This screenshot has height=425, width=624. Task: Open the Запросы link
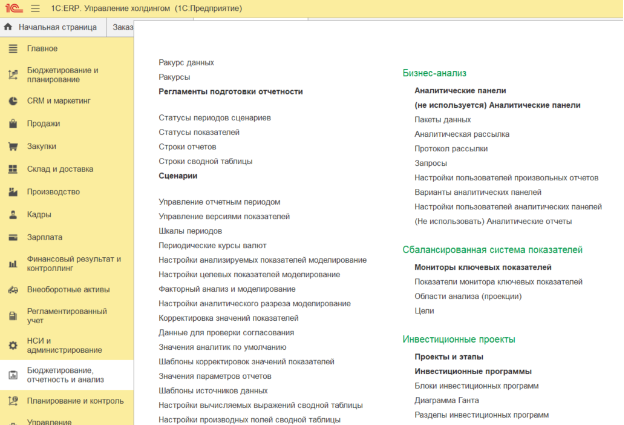coord(431,163)
